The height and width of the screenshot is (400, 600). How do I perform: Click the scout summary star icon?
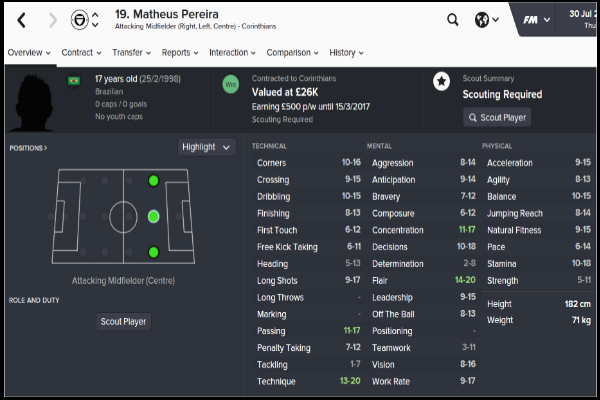(441, 82)
